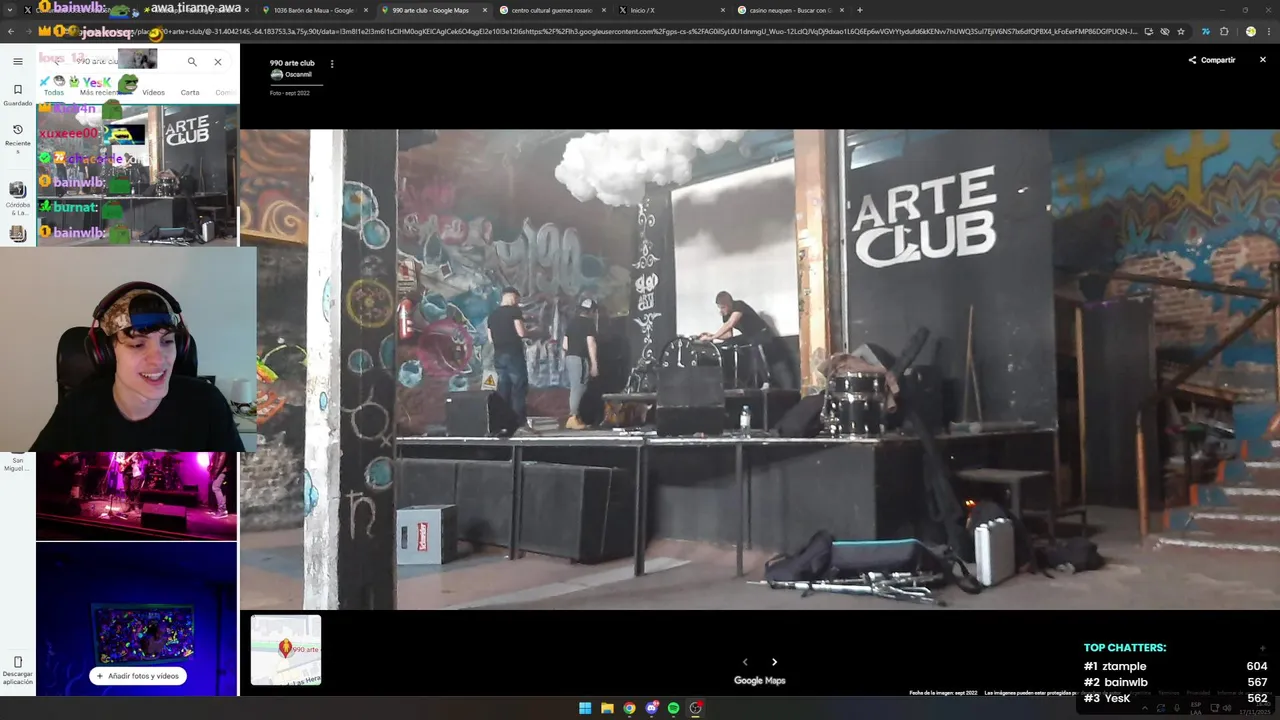Switch to 1036 Barón de Maua browser tab
The height and width of the screenshot is (720, 1280).
[313, 10]
